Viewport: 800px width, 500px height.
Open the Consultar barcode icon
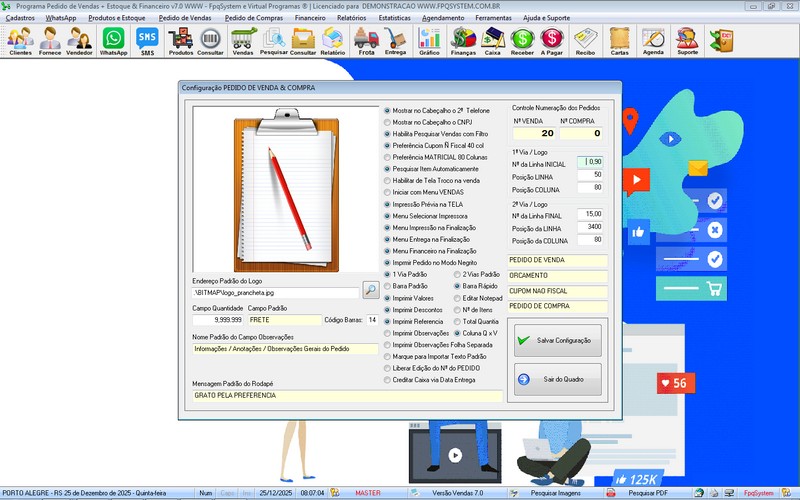coord(210,41)
